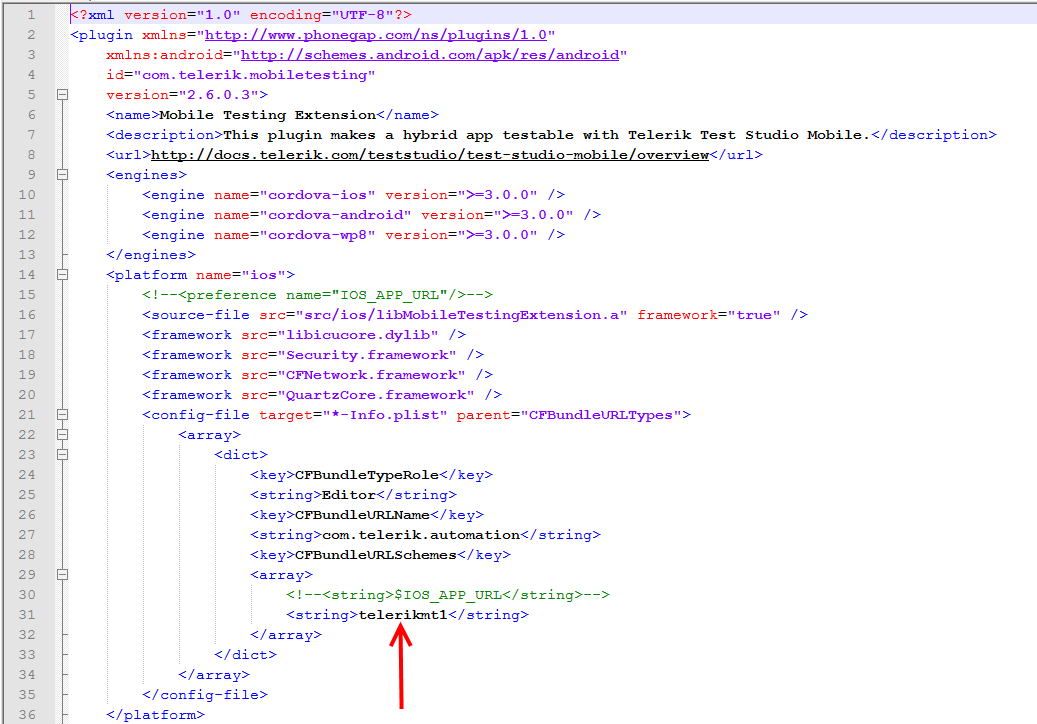Click the "QuartzCore.framework" source value
This screenshot has width=1037, height=724.
point(376,395)
